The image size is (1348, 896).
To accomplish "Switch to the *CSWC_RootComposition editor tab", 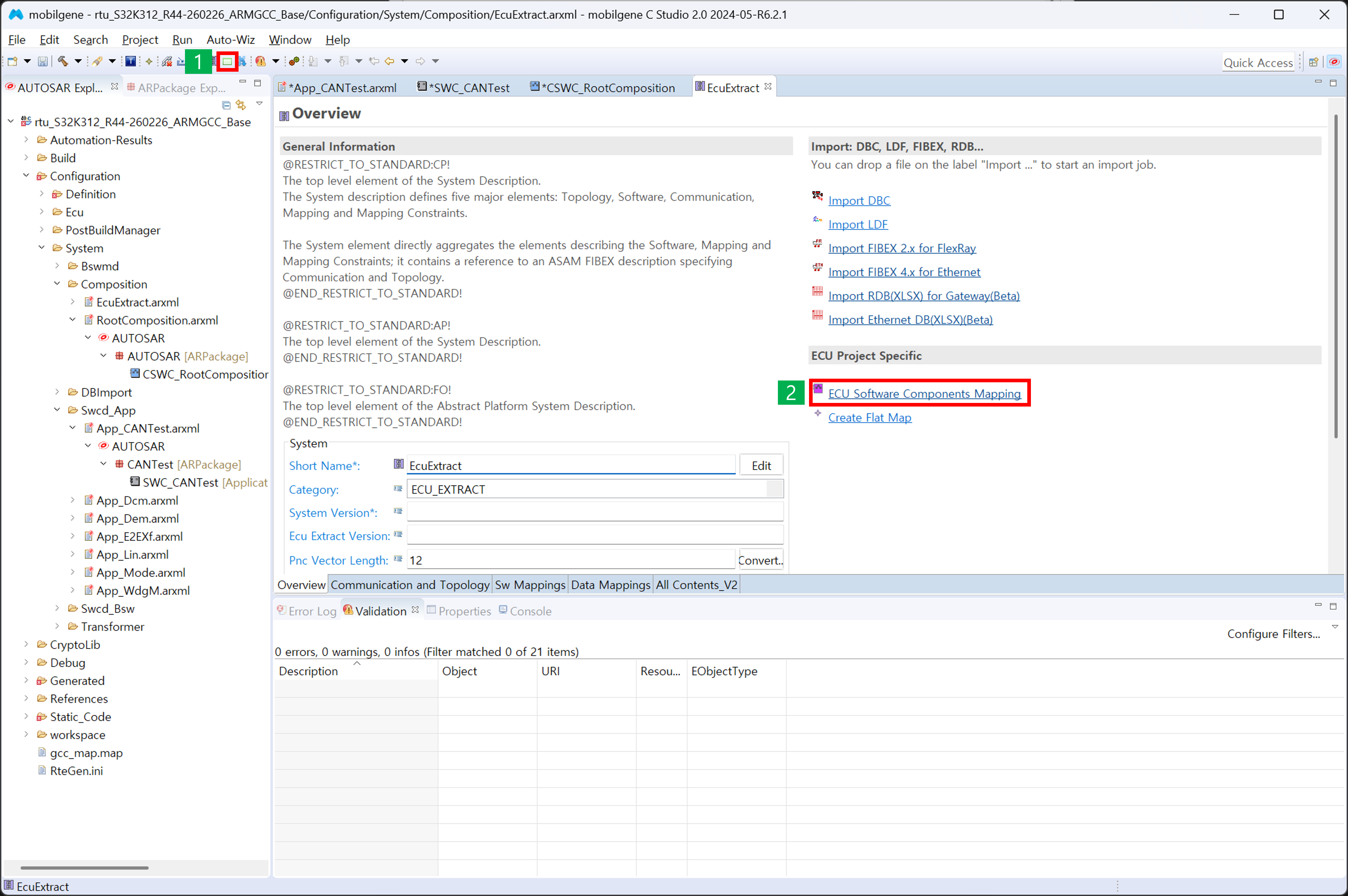I will point(603,88).
